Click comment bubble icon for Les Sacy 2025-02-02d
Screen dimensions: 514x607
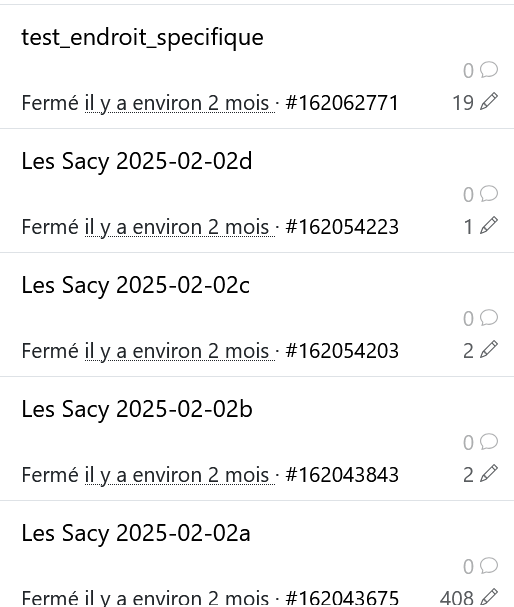[x=488, y=194]
